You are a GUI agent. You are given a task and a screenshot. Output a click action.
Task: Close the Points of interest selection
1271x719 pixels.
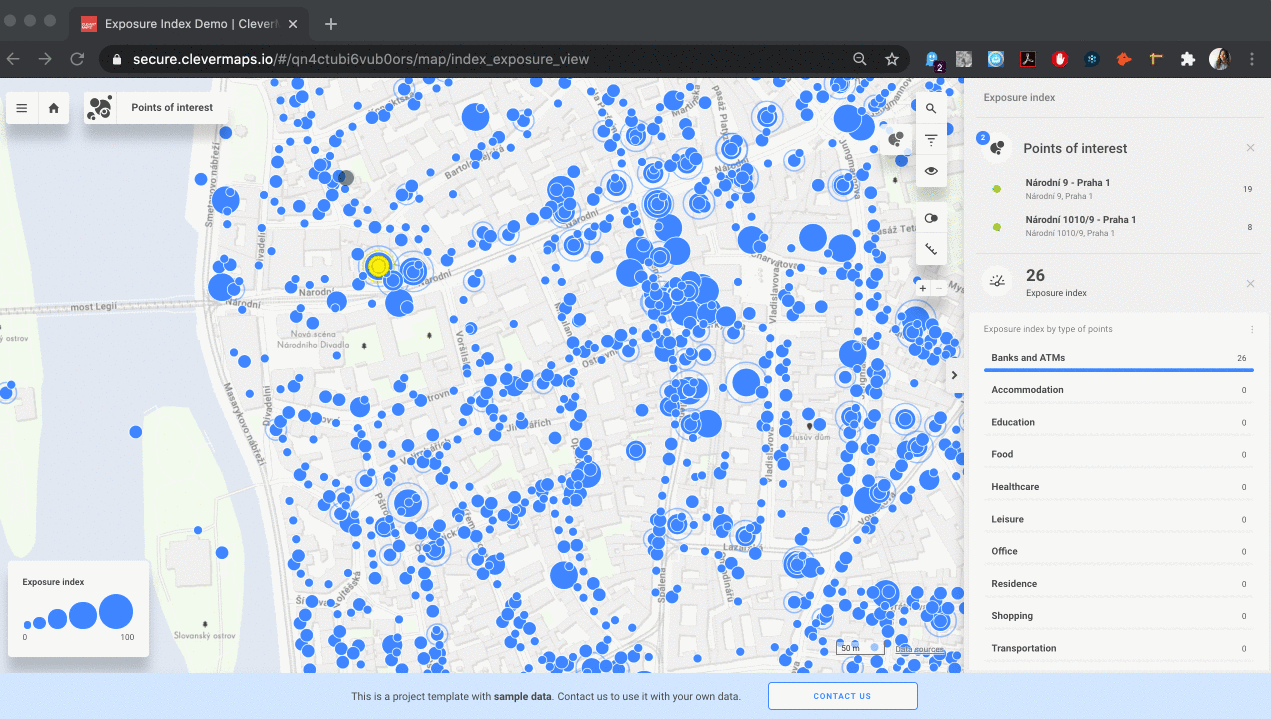[1250, 148]
